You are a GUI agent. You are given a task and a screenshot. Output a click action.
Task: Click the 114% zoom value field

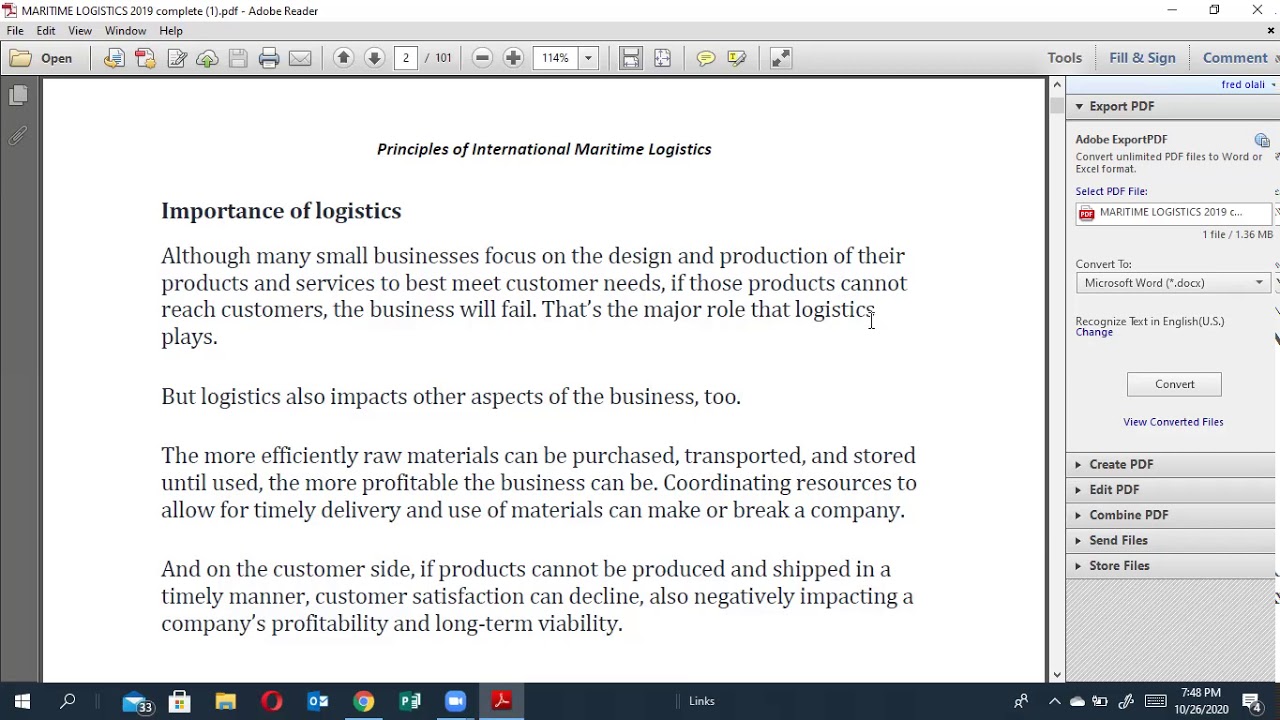(x=555, y=58)
